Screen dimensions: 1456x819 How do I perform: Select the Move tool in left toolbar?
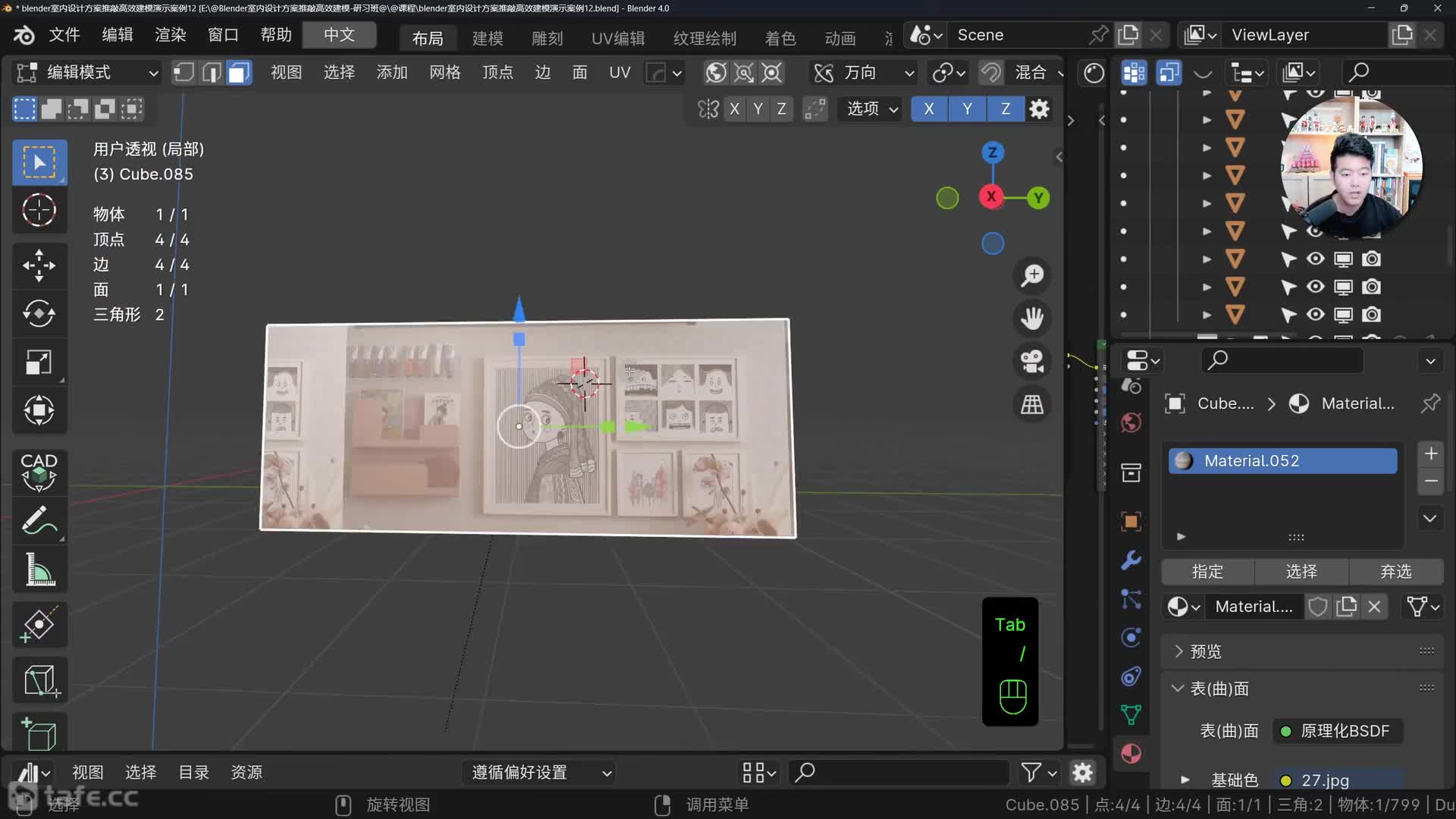(39, 265)
